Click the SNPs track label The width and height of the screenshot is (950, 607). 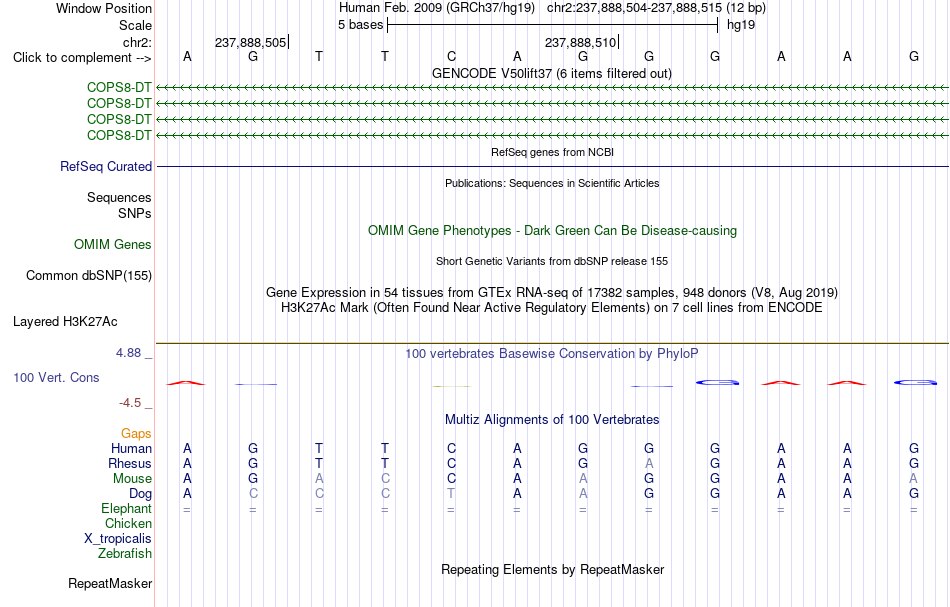135,213
